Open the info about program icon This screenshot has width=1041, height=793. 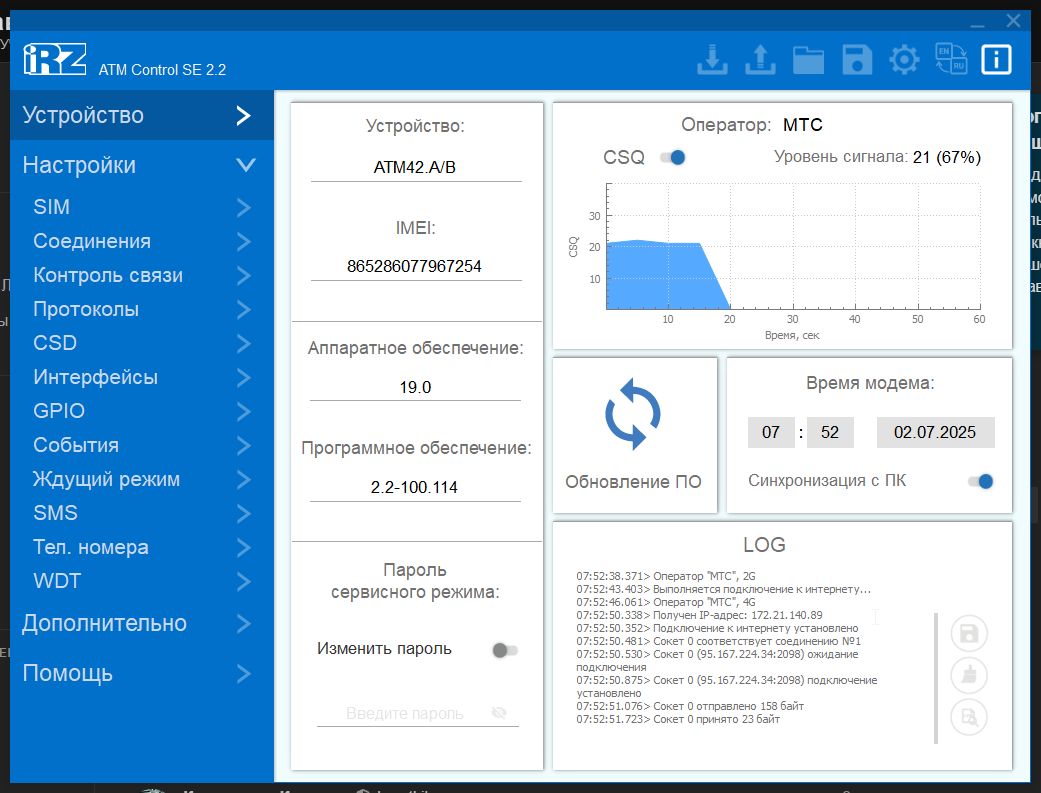coord(996,60)
